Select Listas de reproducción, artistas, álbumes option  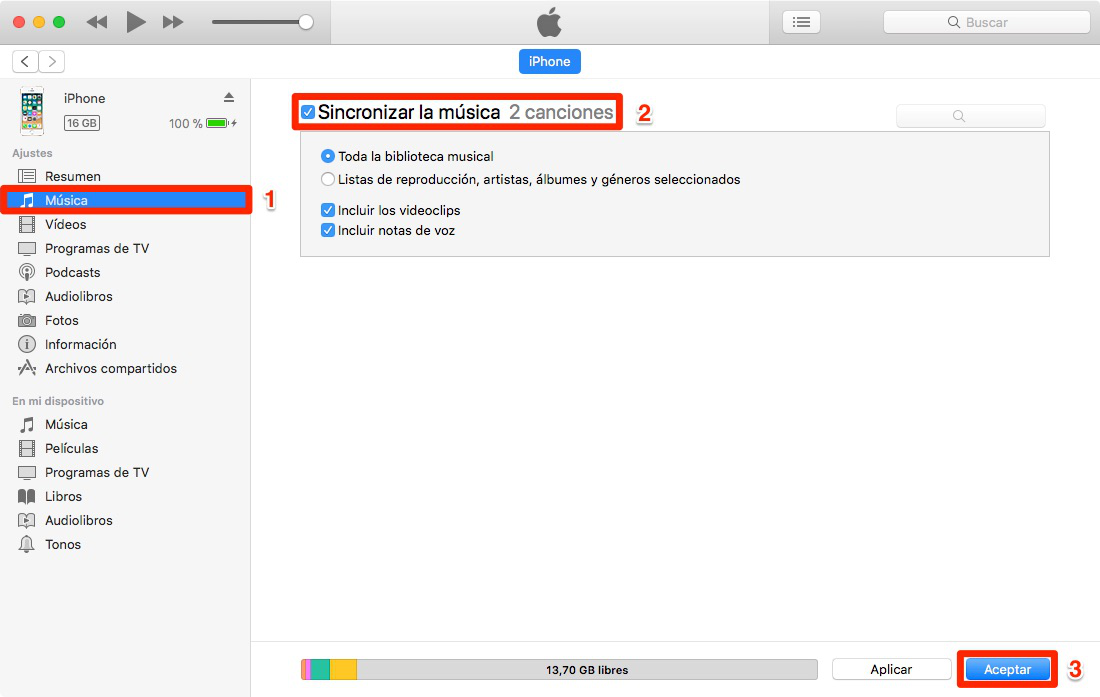(328, 180)
